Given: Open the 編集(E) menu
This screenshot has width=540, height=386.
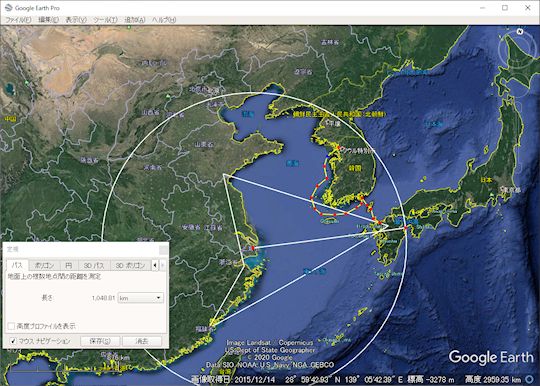Looking at the screenshot, I should (48, 20).
